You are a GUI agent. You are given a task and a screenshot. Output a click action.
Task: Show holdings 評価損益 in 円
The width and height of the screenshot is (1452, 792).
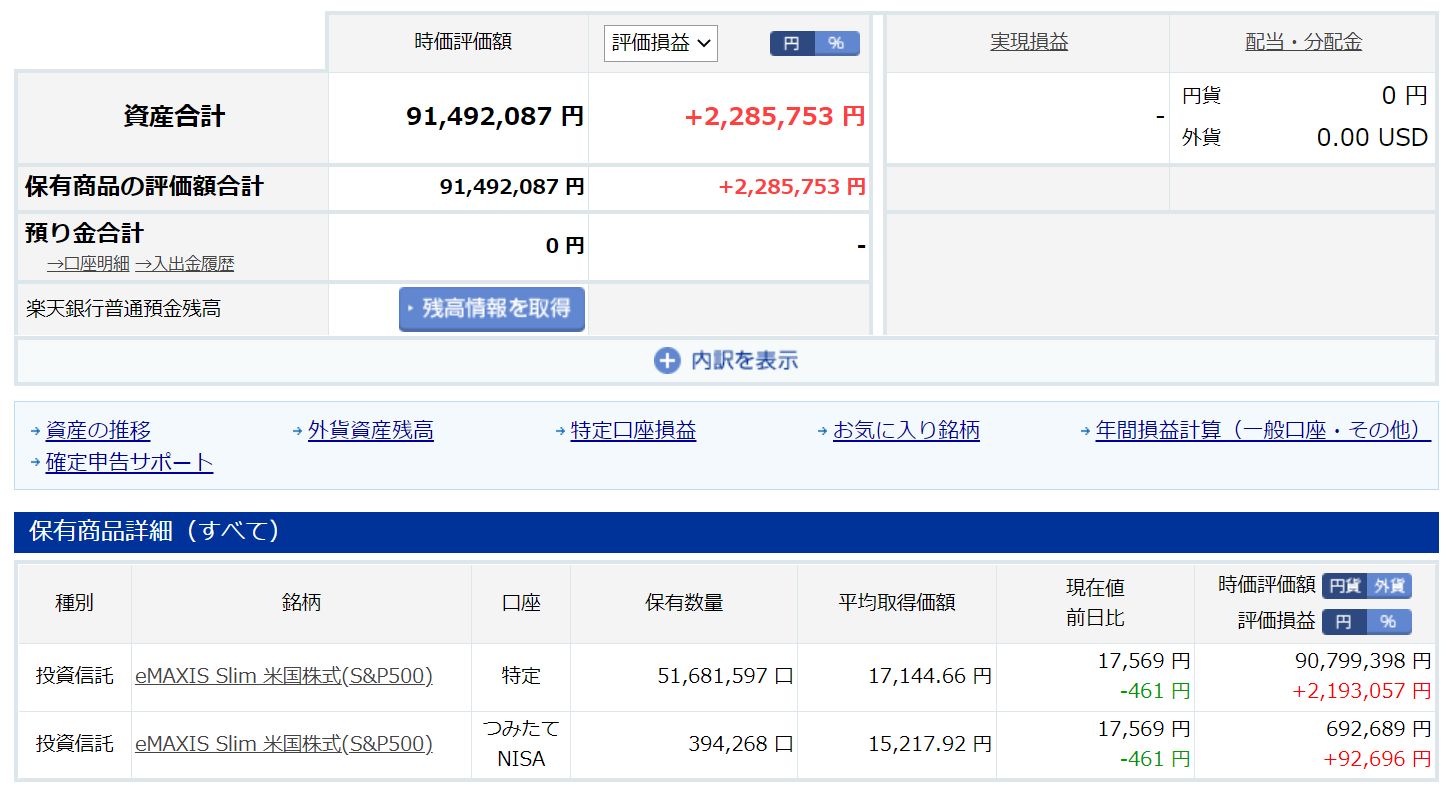pos(1344,622)
